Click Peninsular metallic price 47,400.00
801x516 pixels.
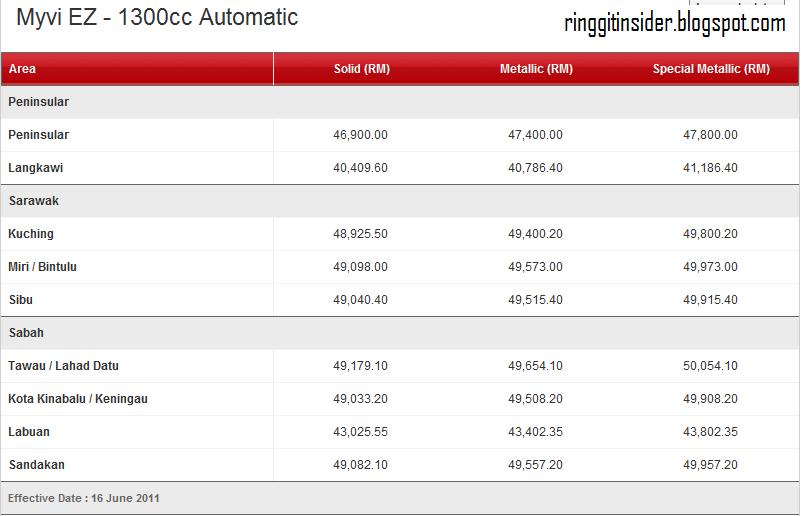point(535,135)
